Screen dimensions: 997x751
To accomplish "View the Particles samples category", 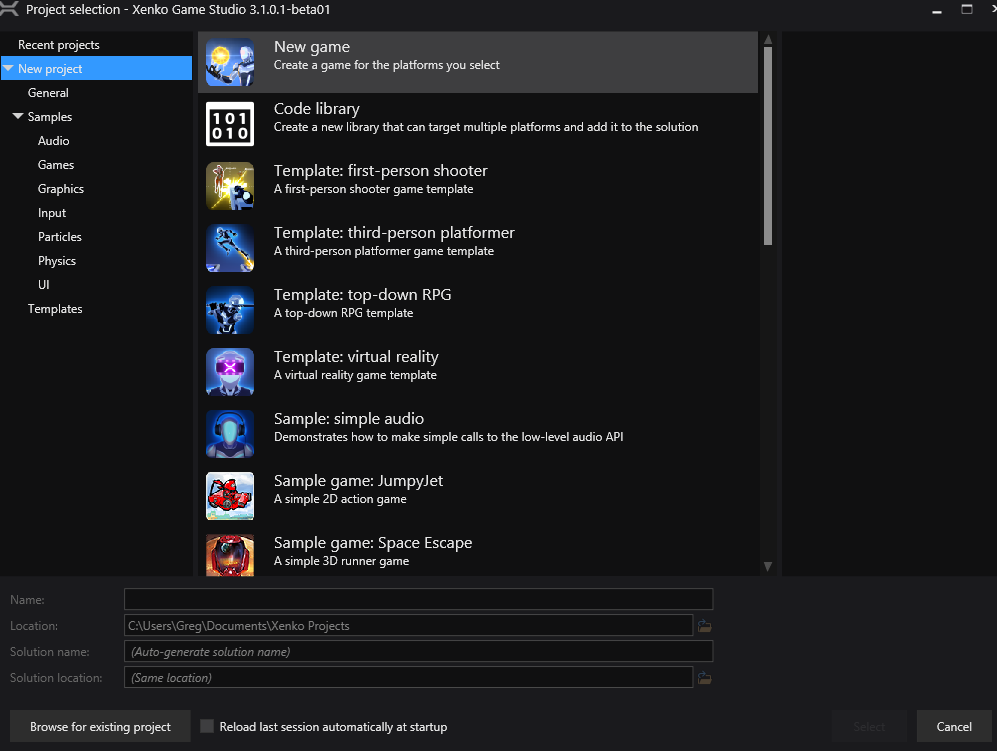I will pyautogui.click(x=60, y=237).
